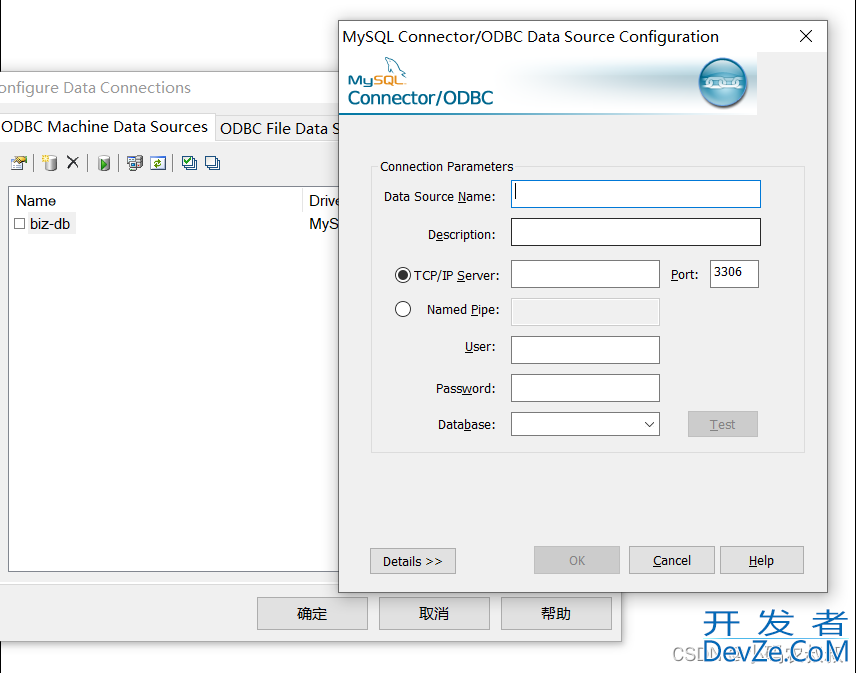
Task: Focus the TCP/IP Server address field
Action: click(585, 274)
